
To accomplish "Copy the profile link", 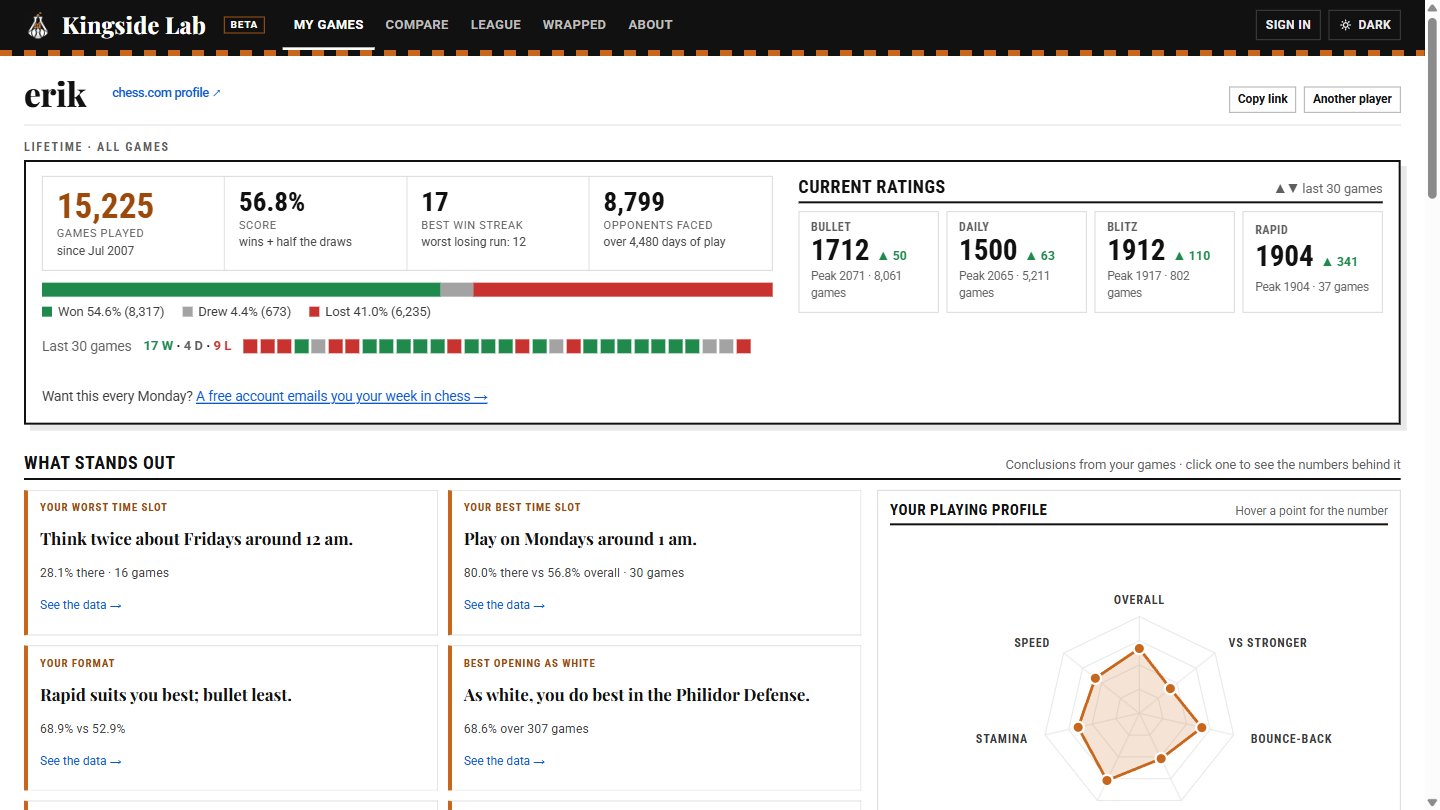I will (x=1263, y=99).
